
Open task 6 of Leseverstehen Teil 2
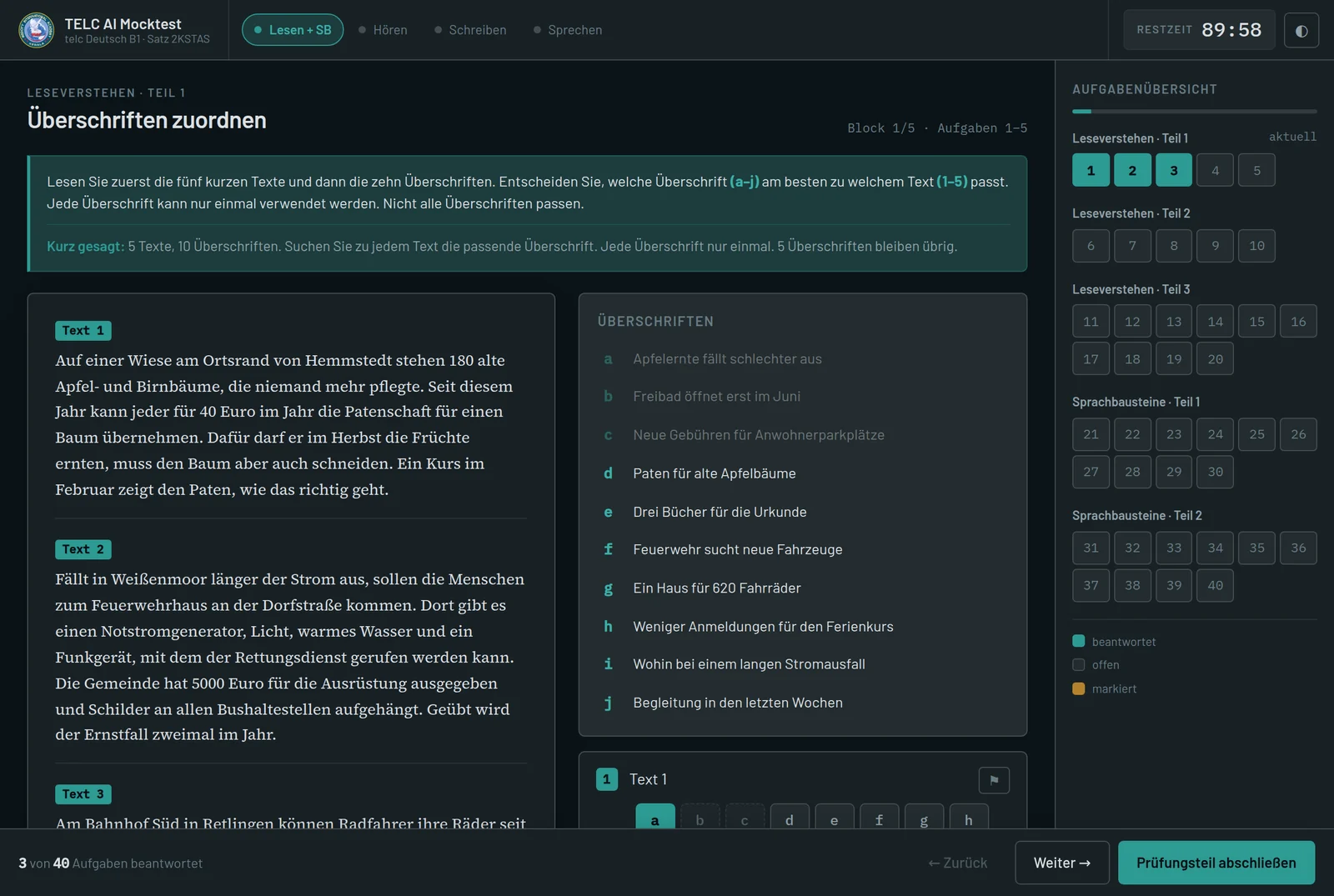coord(1091,246)
